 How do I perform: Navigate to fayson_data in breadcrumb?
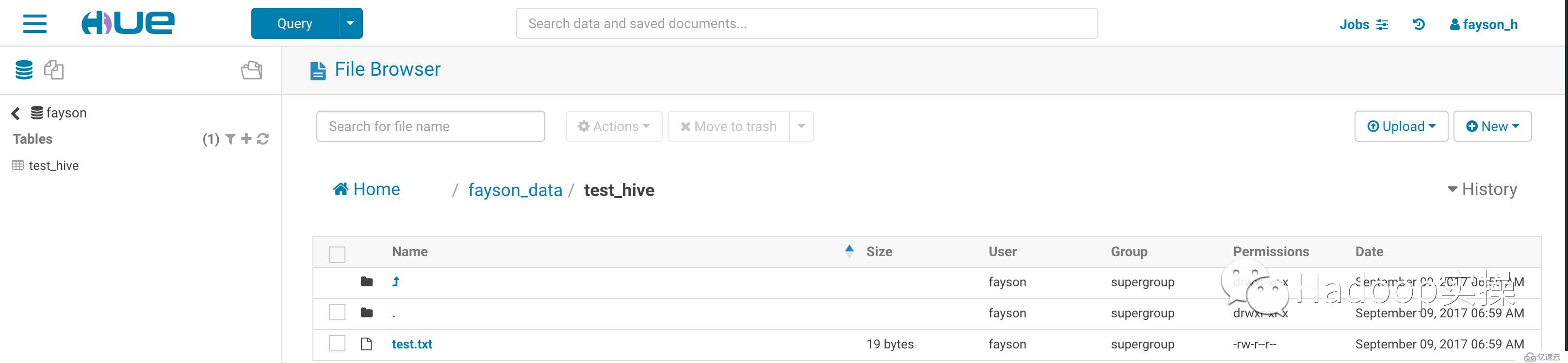point(515,190)
